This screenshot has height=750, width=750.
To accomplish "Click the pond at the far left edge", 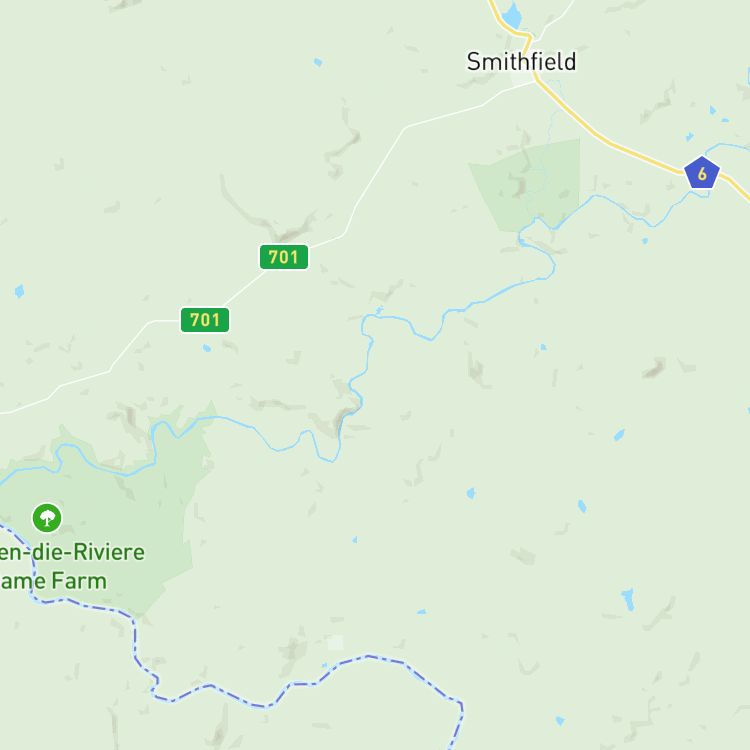I will click(x=19, y=291).
